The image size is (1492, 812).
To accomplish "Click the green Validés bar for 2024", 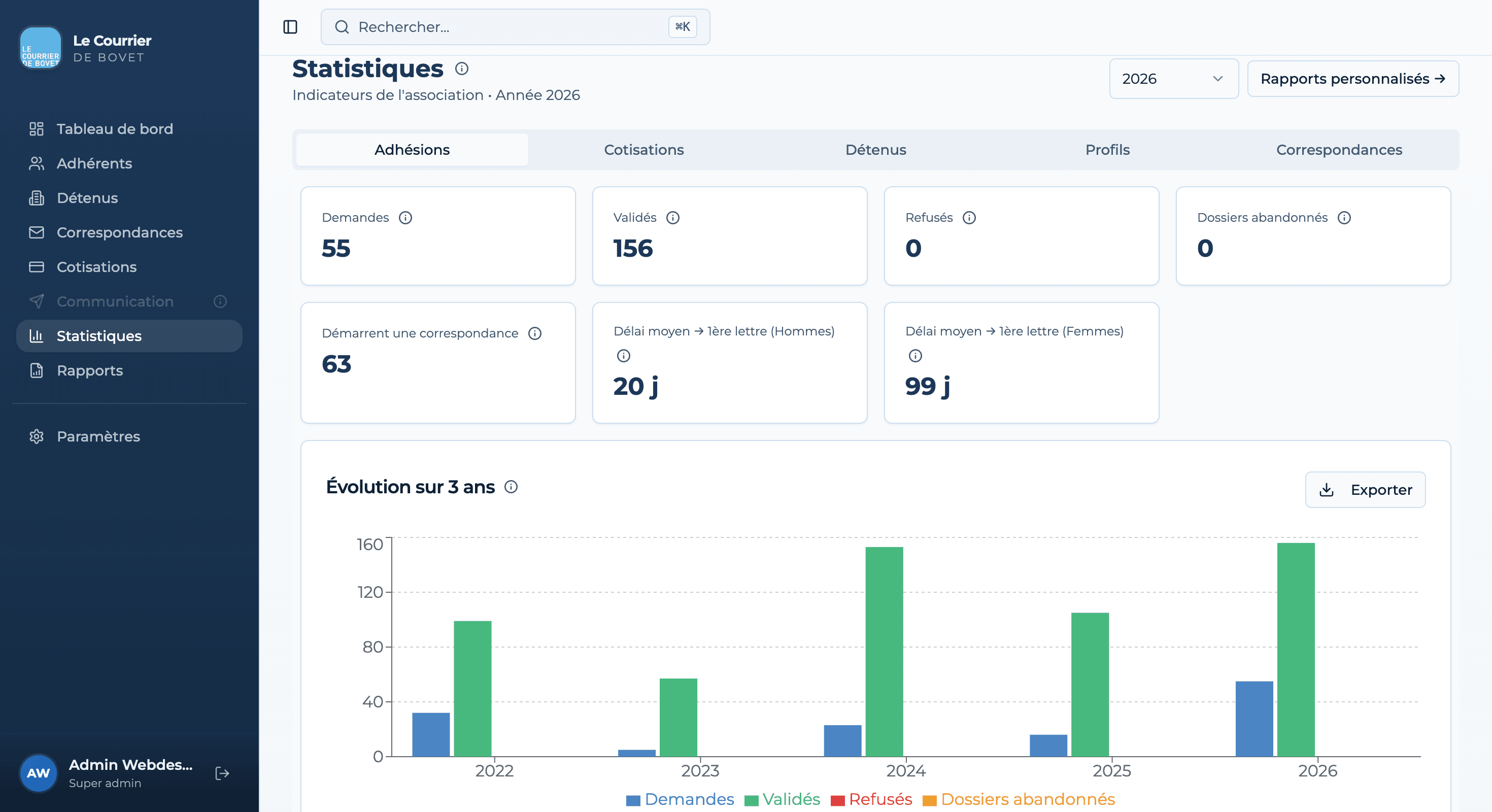I will 884,652.
